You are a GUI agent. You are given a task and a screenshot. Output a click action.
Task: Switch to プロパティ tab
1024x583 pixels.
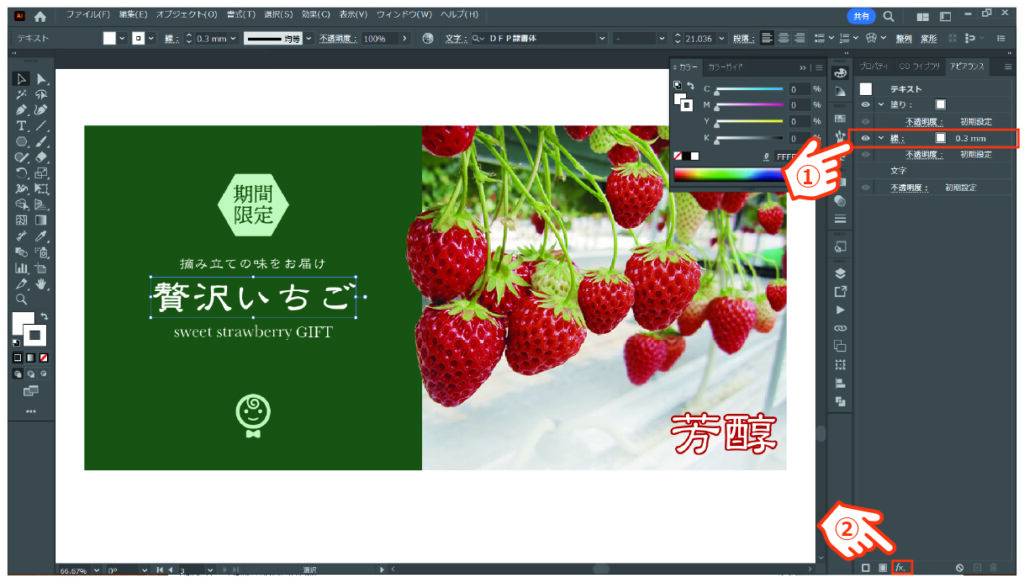point(873,67)
